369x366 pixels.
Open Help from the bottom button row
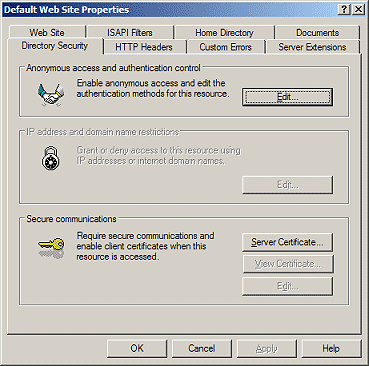(x=331, y=348)
